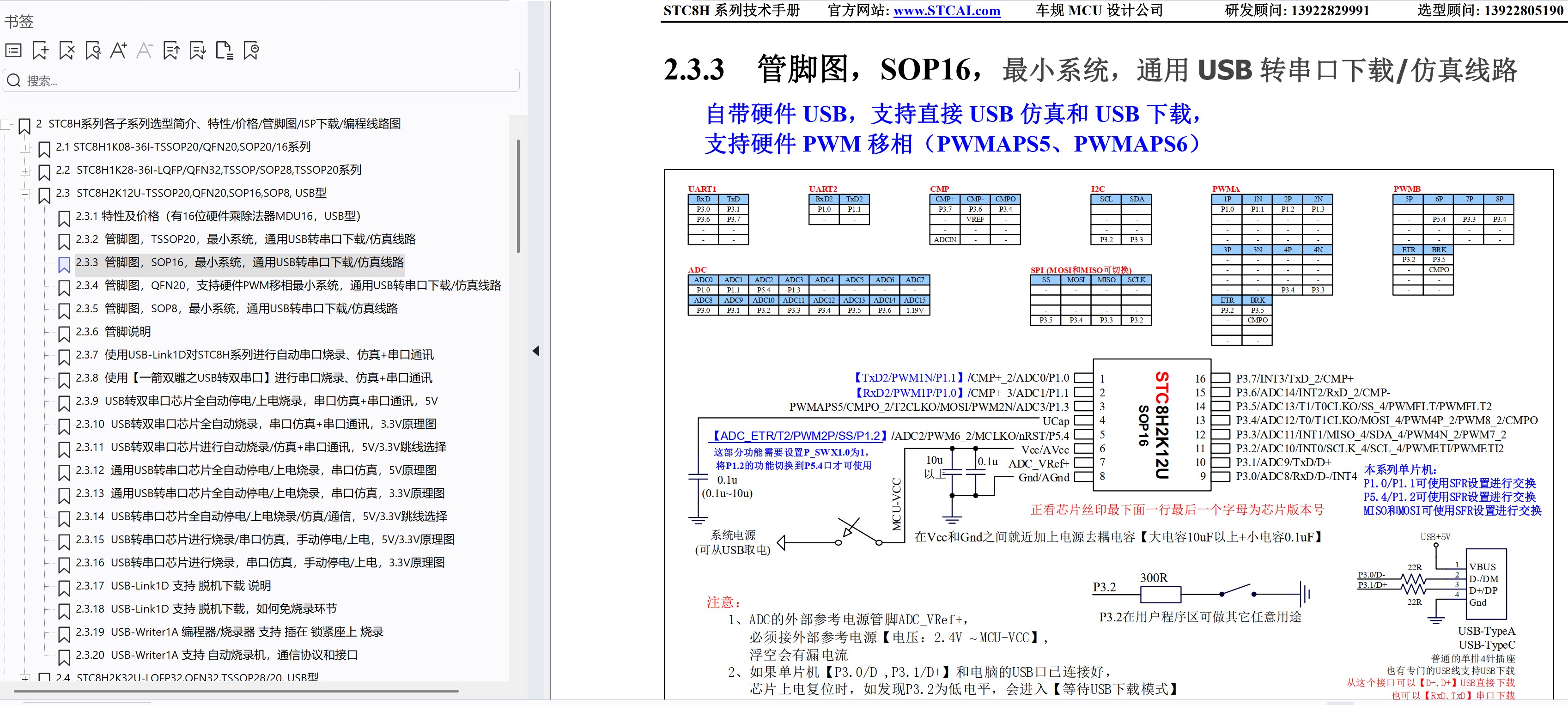Open bookmark 2.3.7 使用USB-Link1D
The image size is (1568, 705).
(x=255, y=355)
